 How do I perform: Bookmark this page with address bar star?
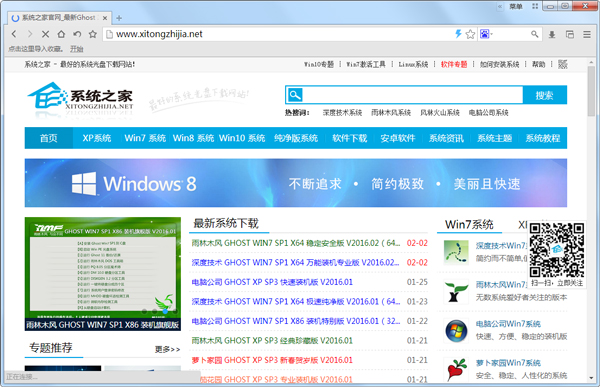(x=470, y=34)
